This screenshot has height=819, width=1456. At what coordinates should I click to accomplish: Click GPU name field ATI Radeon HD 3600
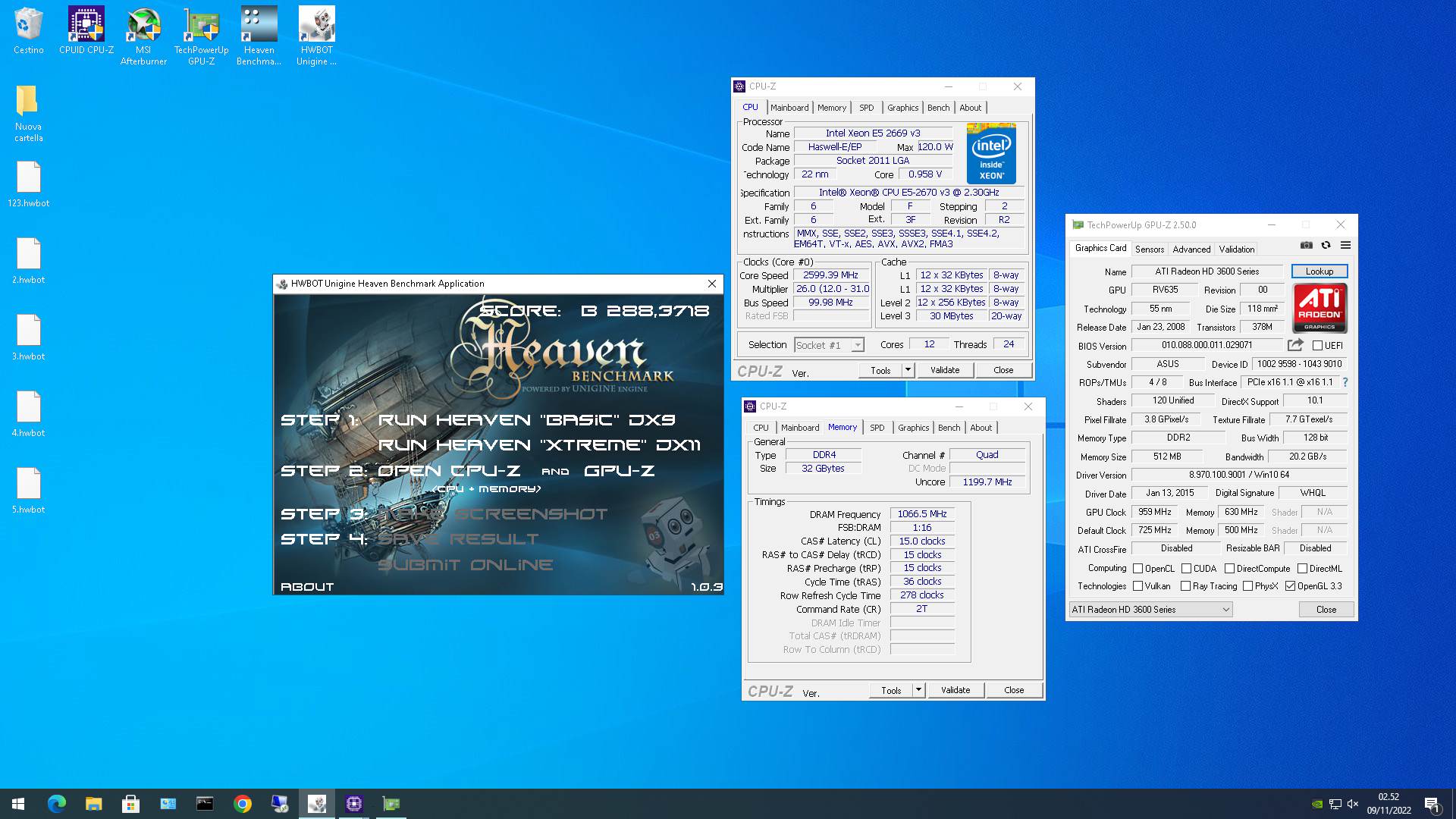1207,271
